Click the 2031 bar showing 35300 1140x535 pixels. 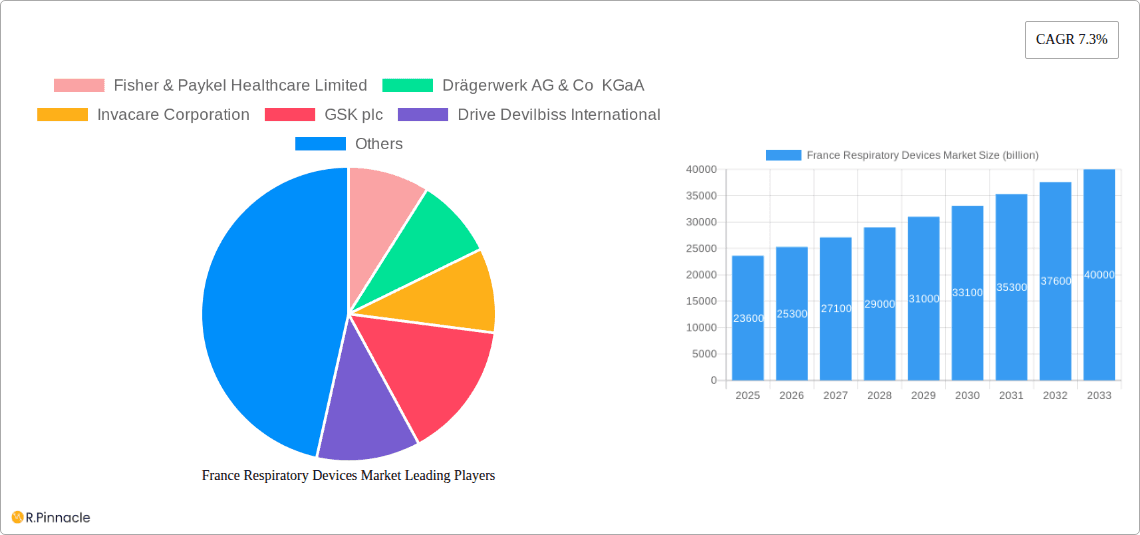click(1011, 287)
